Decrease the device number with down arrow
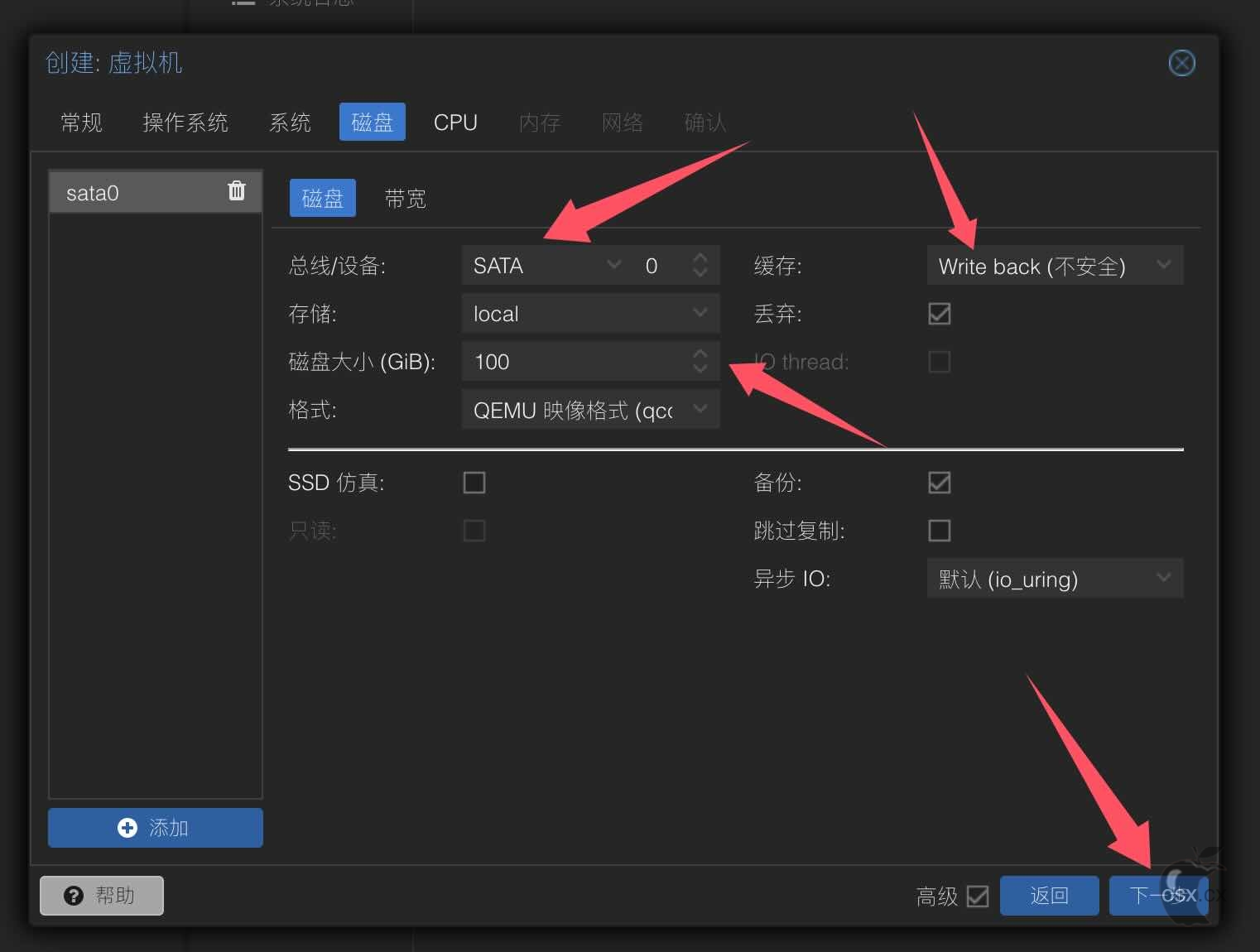This screenshot has width=1260, height=952. pos(700,273)
